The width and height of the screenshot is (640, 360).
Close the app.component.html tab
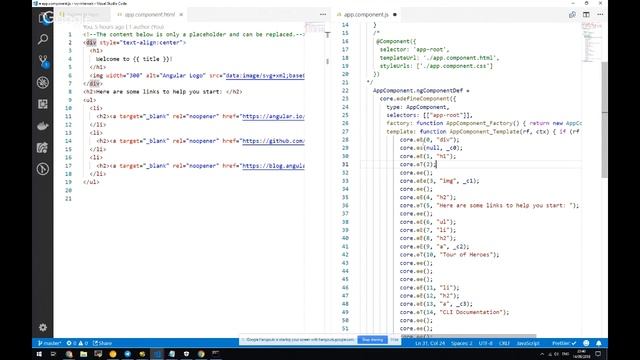click(181, 15)
